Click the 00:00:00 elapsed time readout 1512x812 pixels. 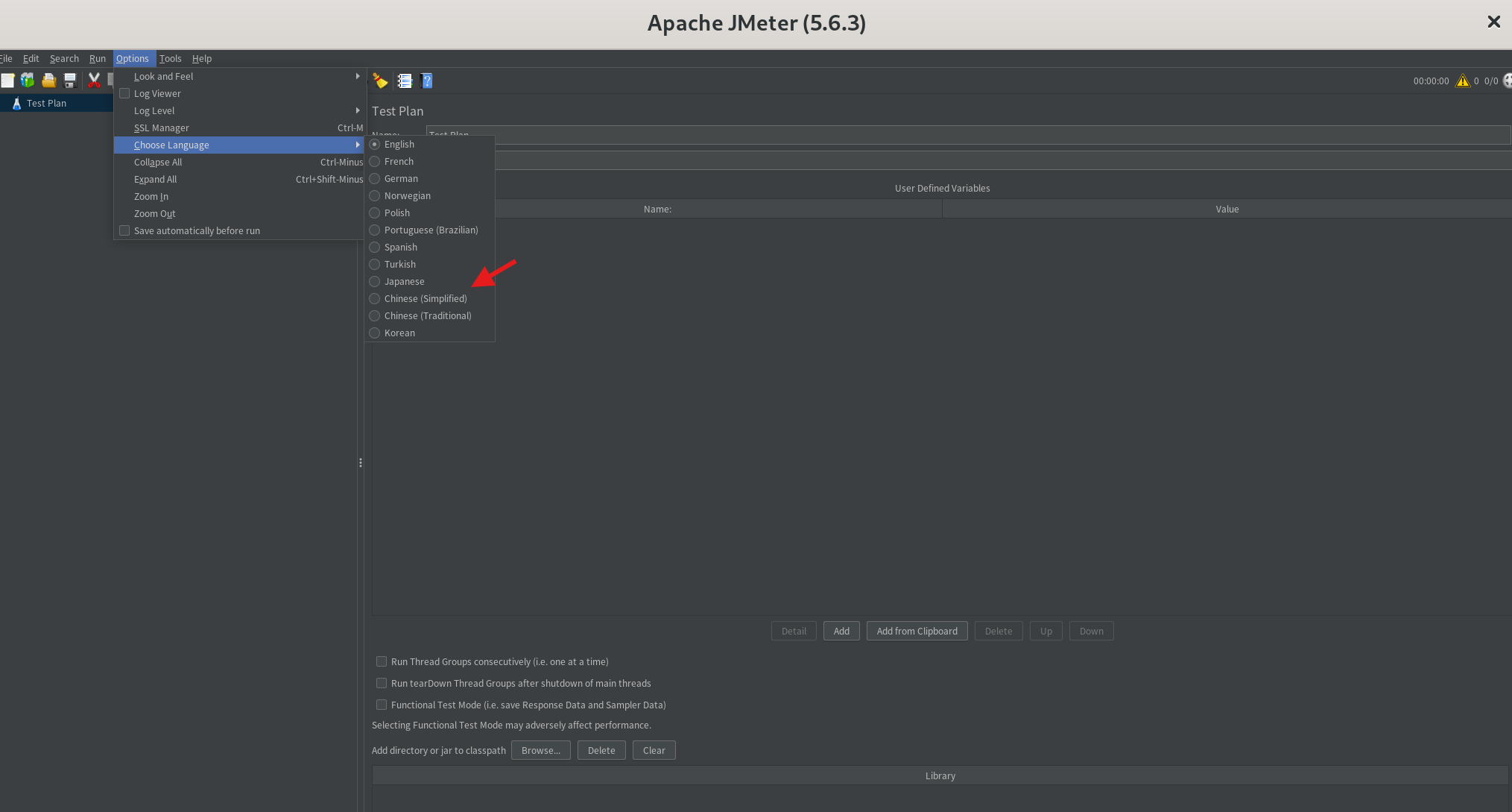tap(1431, 81)
